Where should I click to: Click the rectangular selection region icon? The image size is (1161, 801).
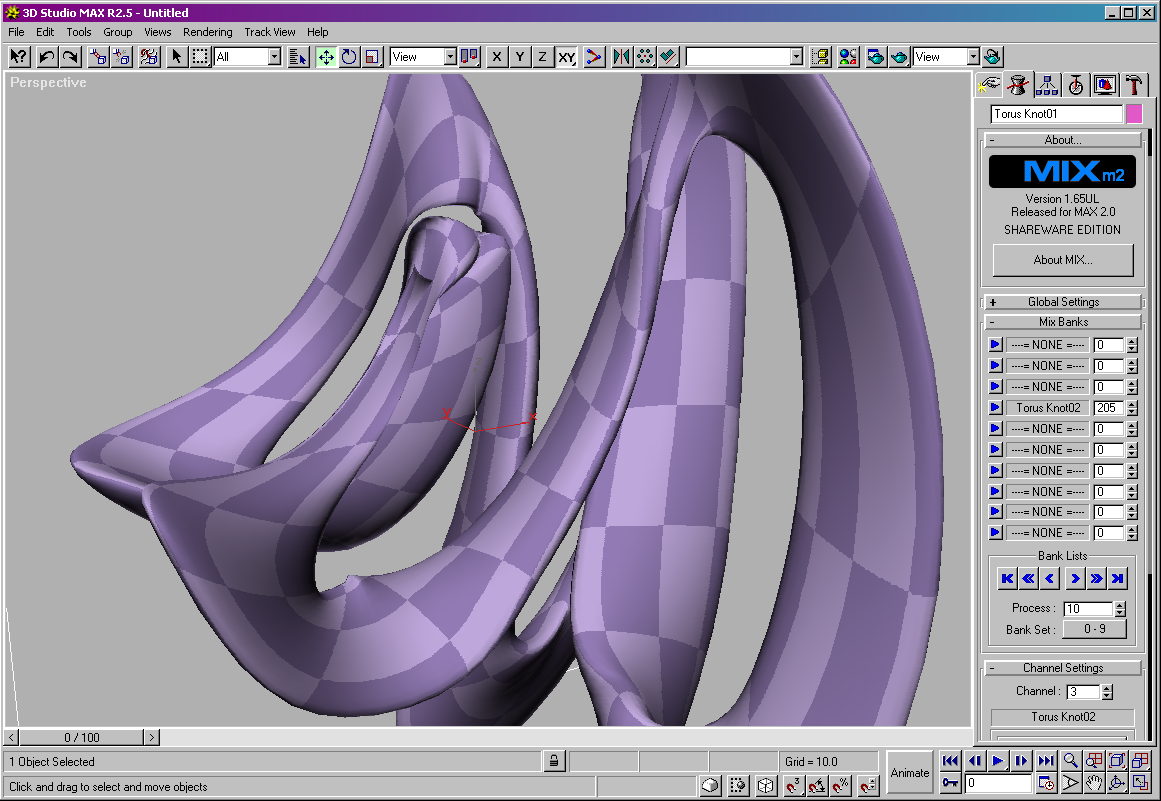click(200, 57)
